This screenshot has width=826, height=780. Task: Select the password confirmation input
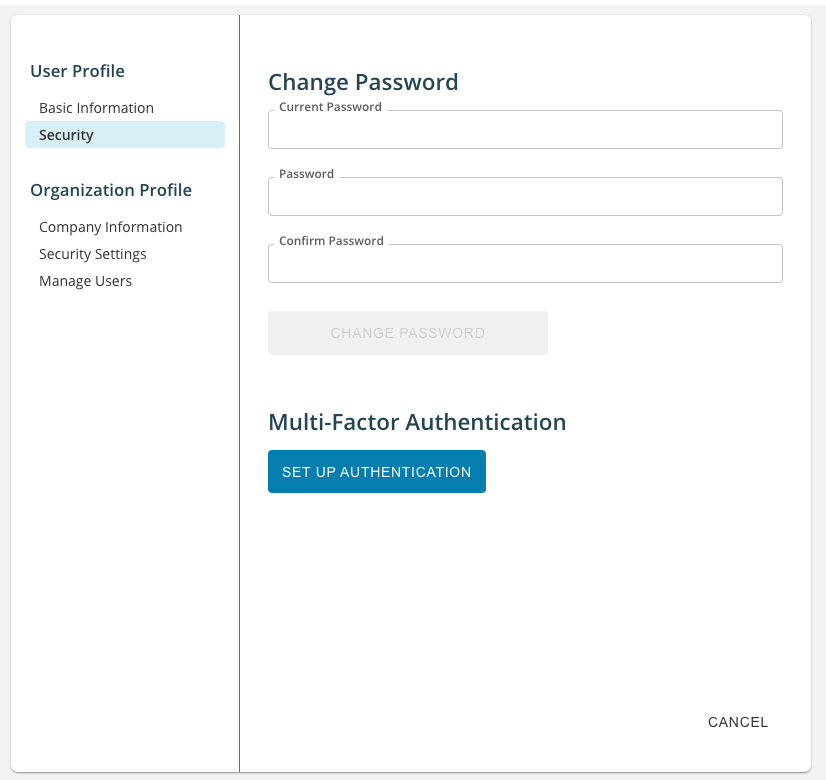pos(525,263)
